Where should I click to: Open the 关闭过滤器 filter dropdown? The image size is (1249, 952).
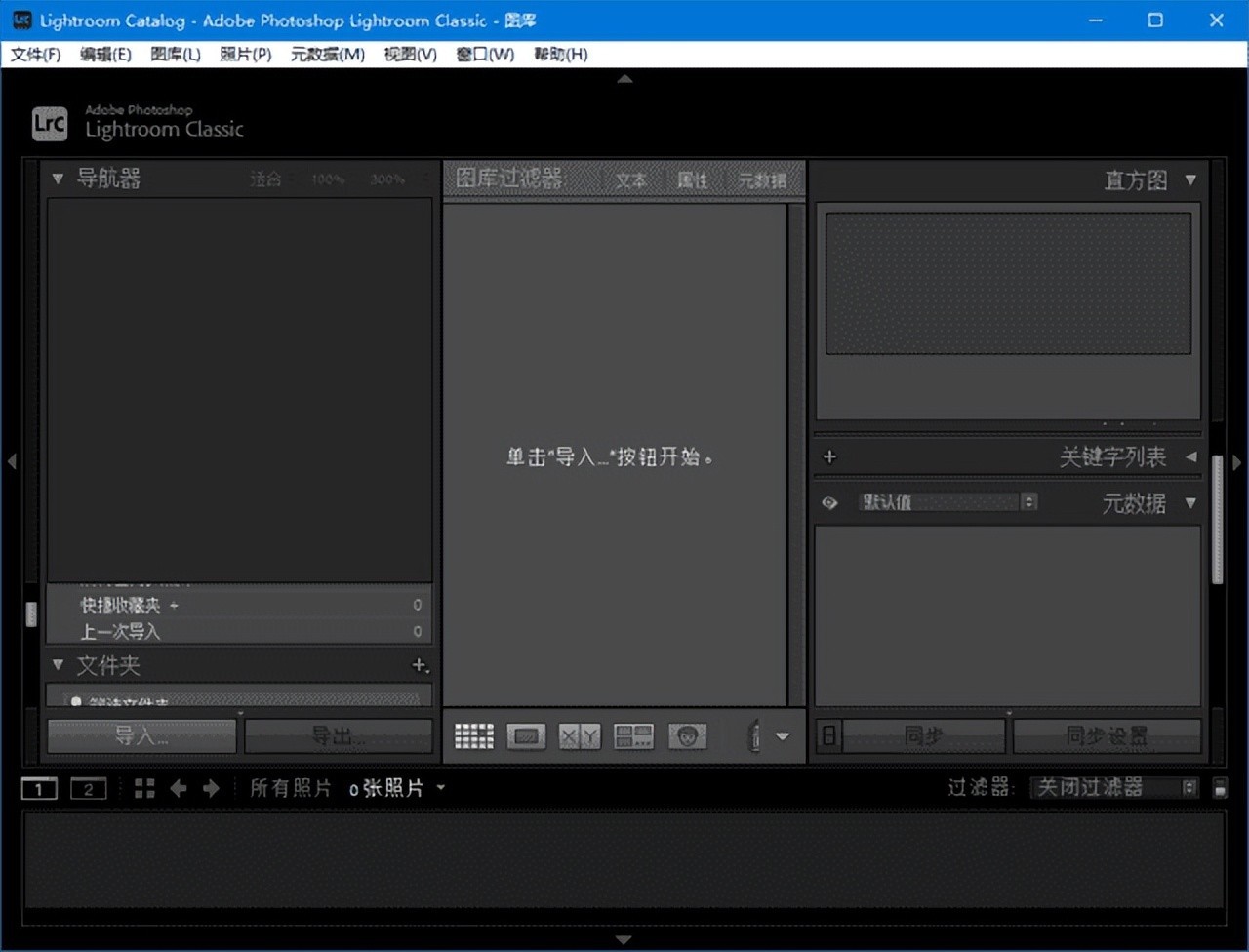(1114, 788)
